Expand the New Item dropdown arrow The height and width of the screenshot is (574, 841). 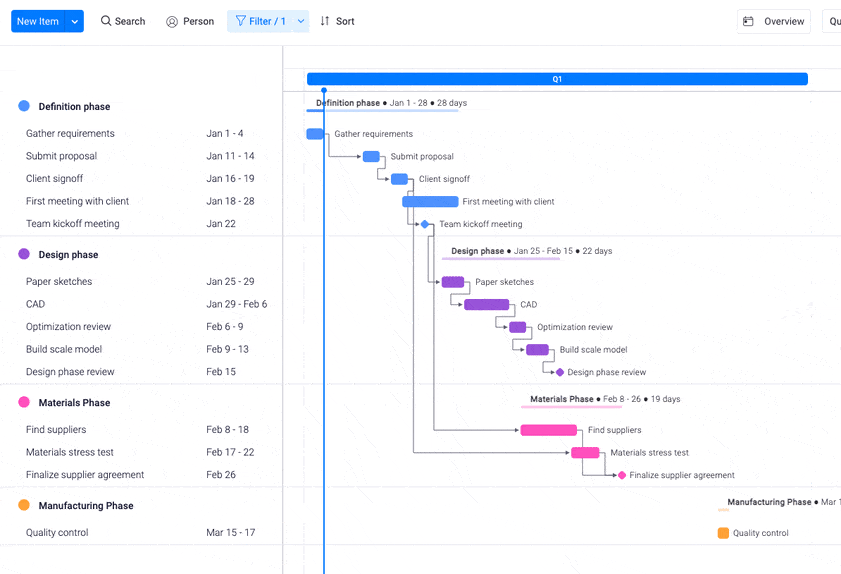click(x=75, y=21)
